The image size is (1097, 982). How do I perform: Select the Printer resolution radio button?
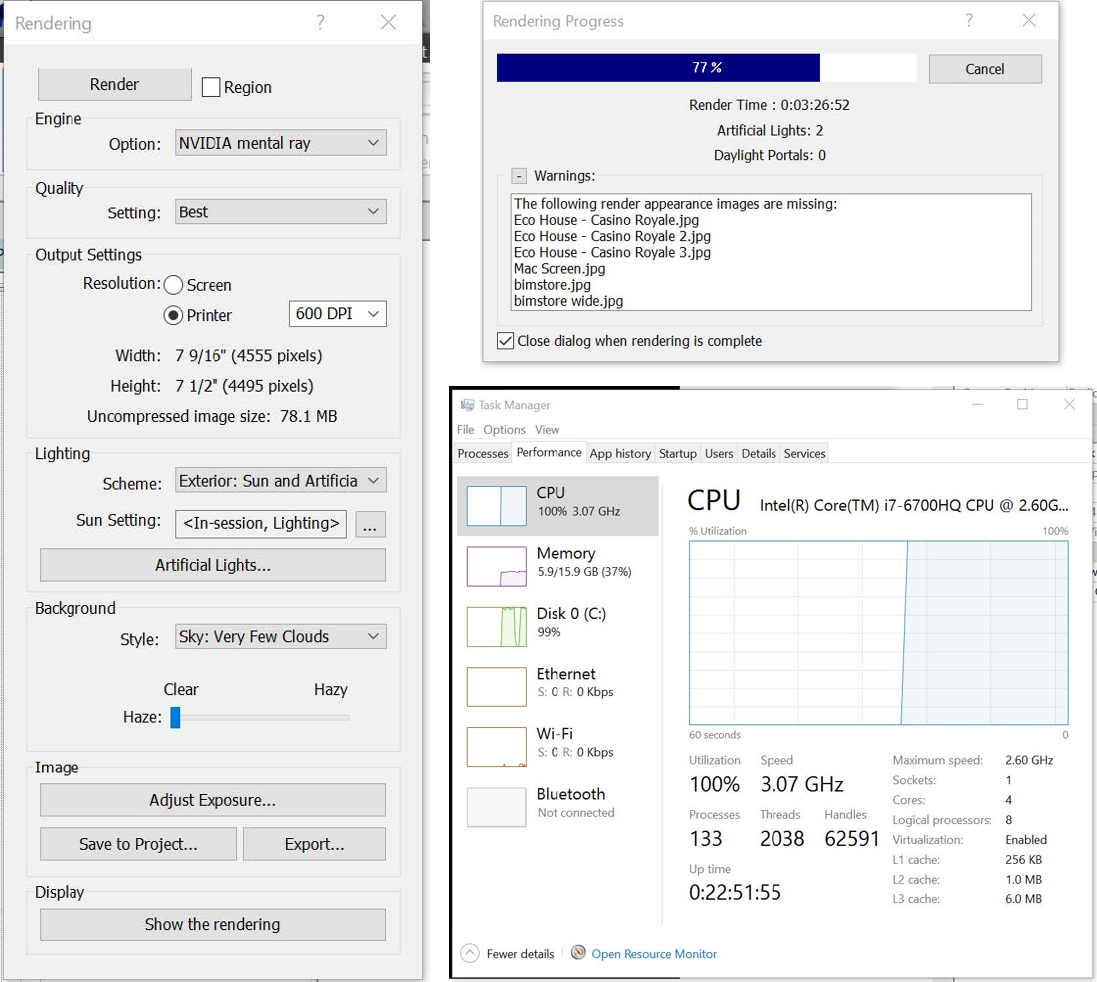[x=174, y=315]
